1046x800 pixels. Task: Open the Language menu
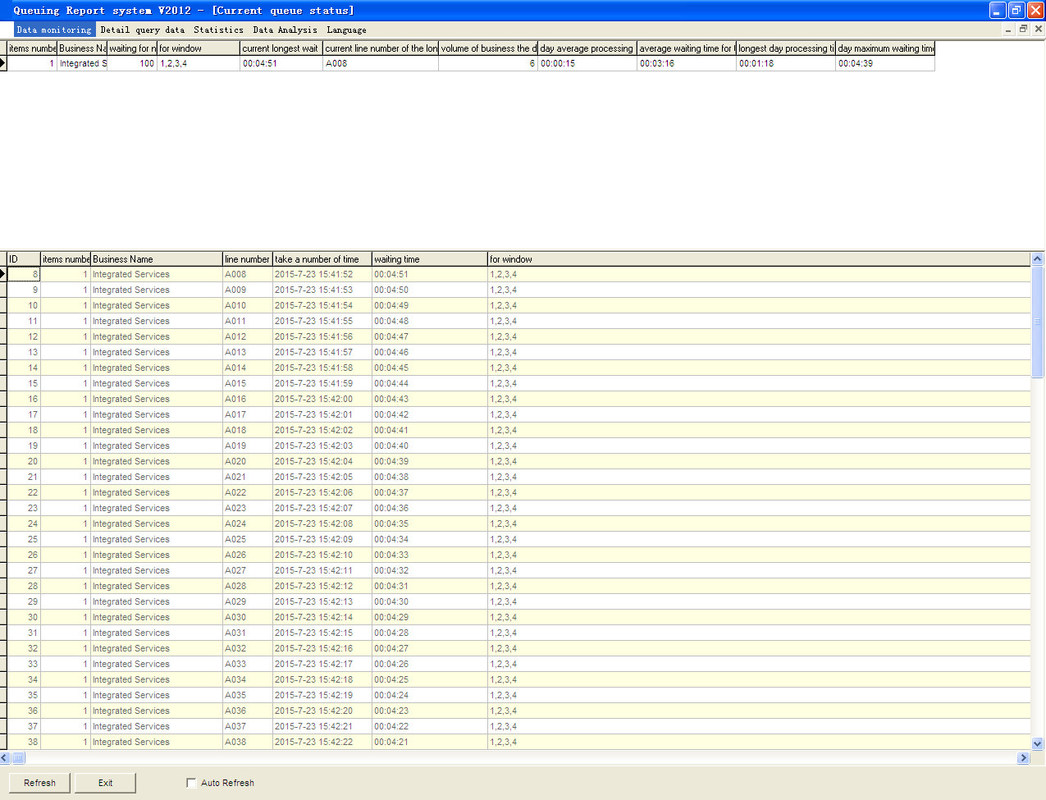[x=346, y=30]
